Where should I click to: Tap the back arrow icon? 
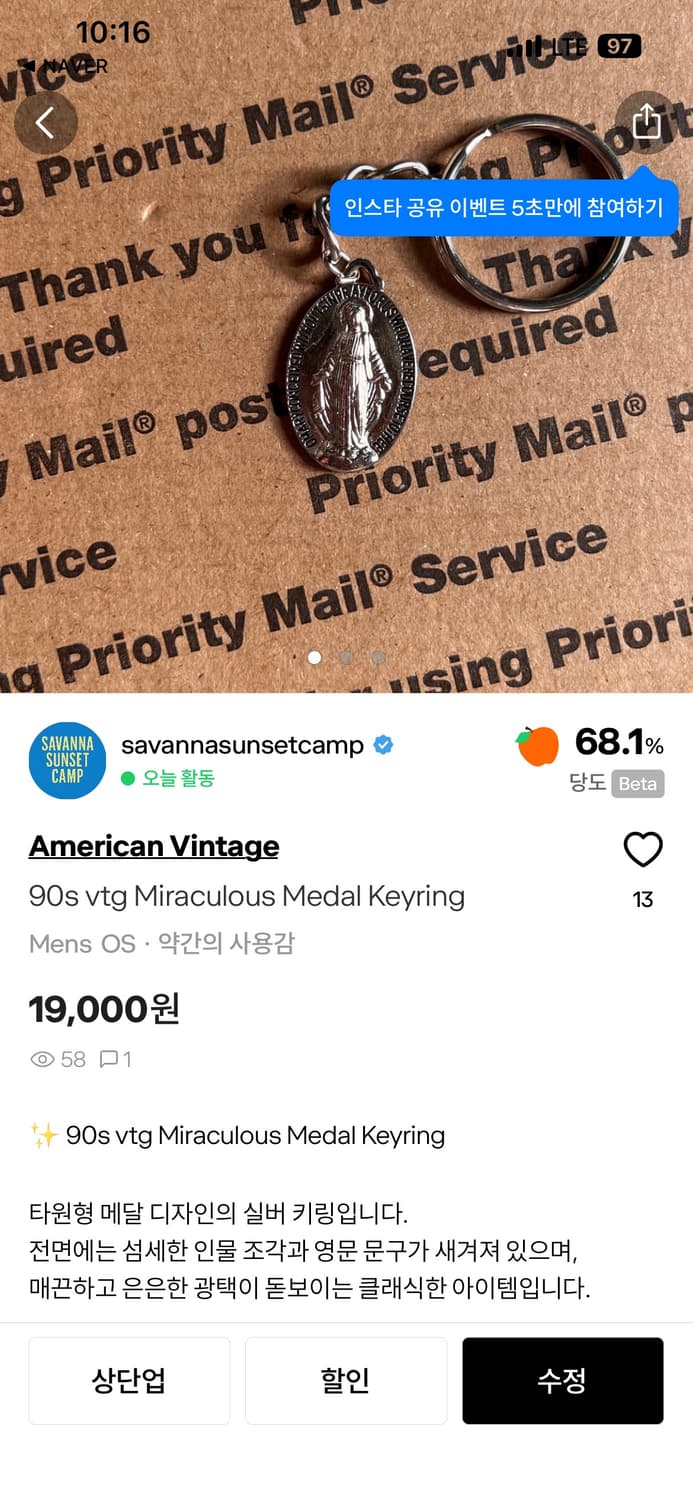pos(46,122)
